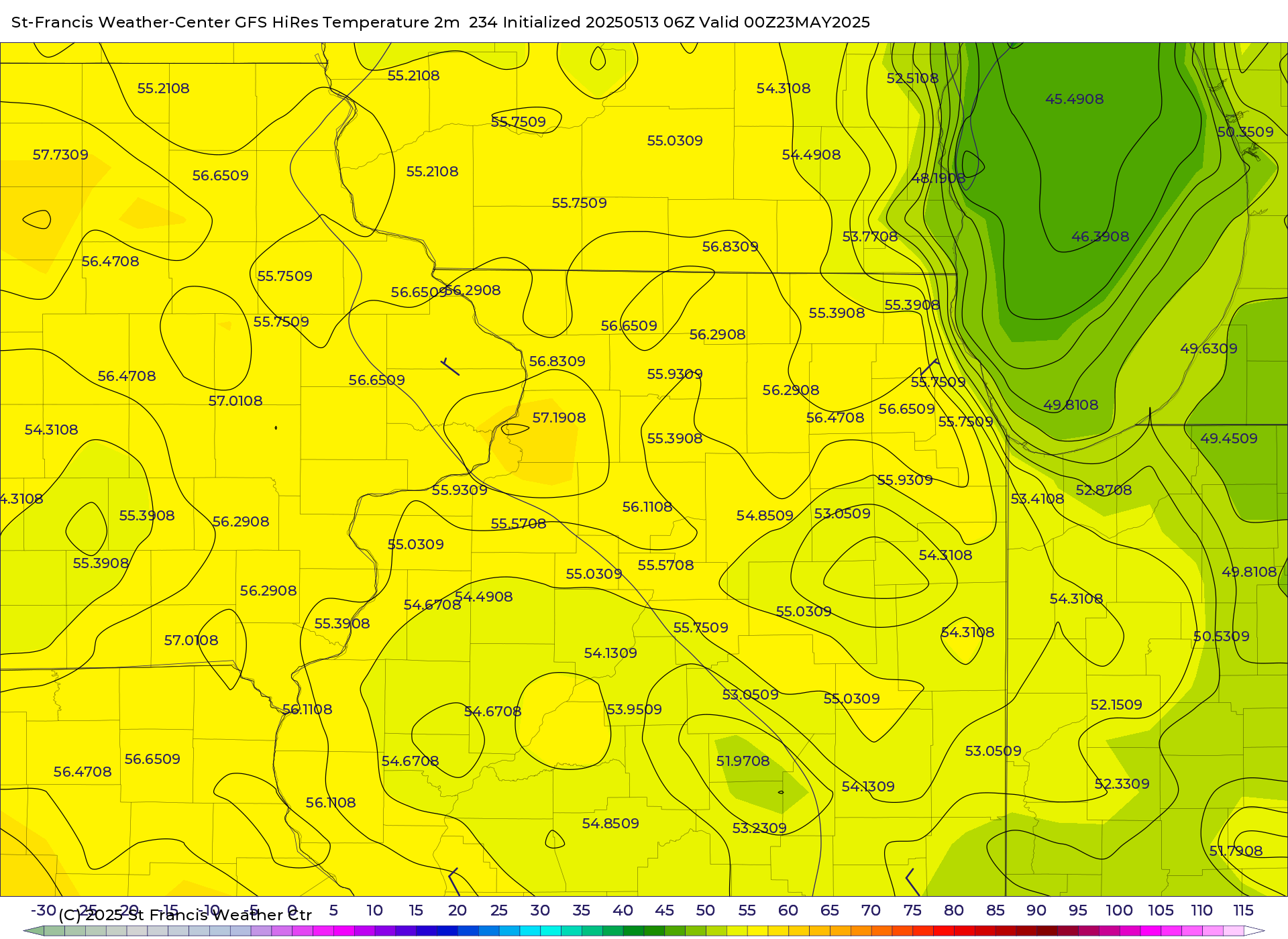Click the 45.4908 temperature reading
Screen dimensions: 1288x939
pos(1074,99)
